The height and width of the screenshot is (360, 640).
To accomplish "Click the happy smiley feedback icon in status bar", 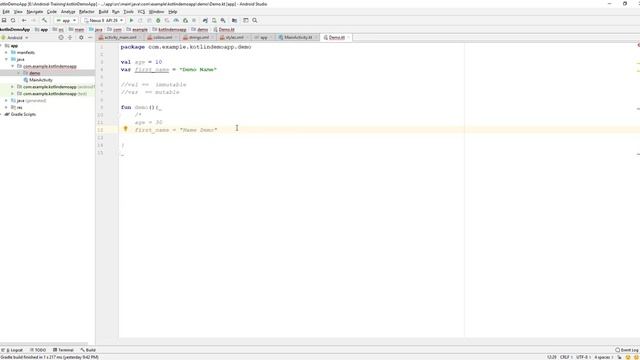I will click(628, 357).
